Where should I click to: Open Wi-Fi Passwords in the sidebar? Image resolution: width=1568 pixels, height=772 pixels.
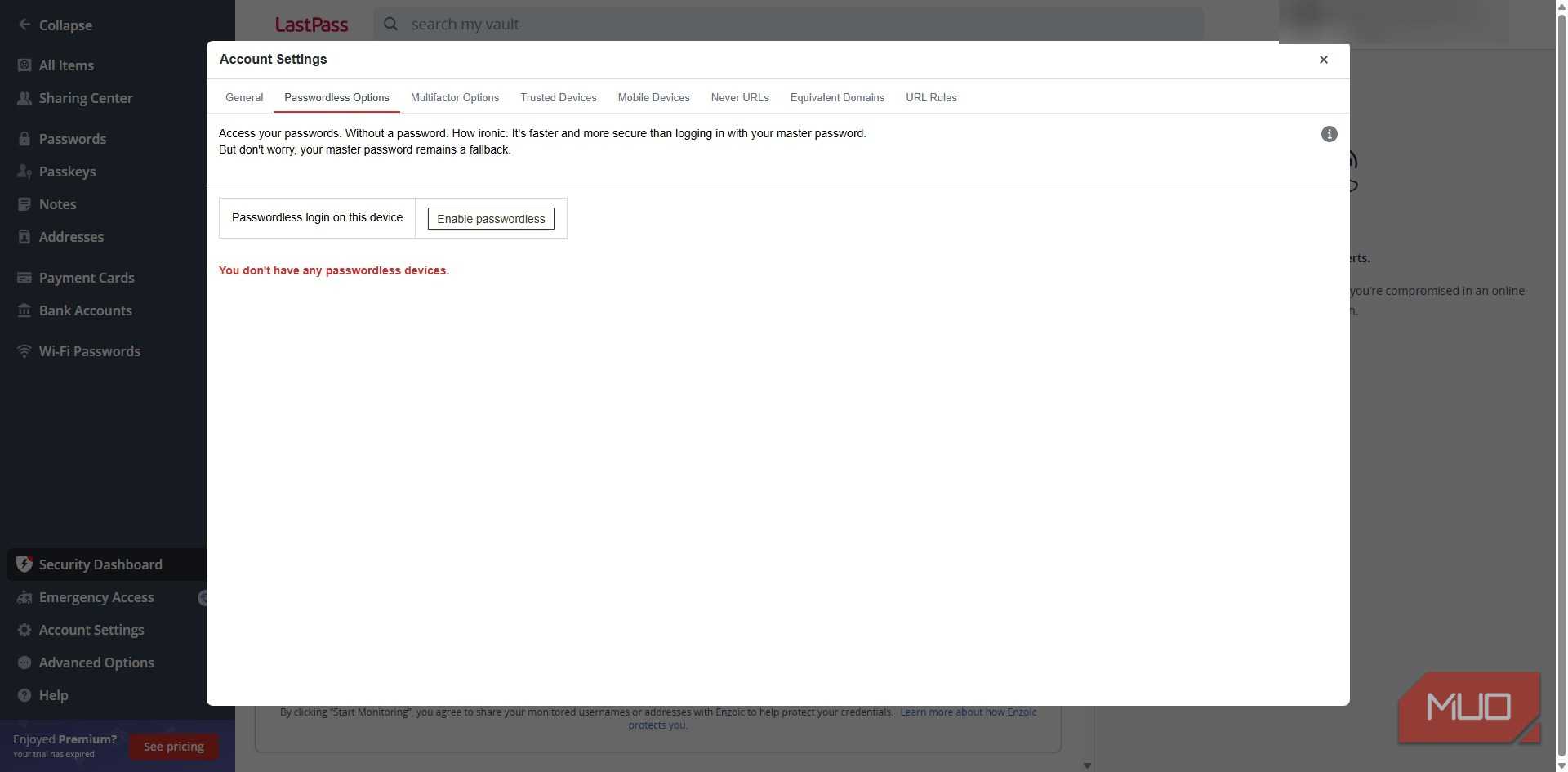click(x=89, y=351)
